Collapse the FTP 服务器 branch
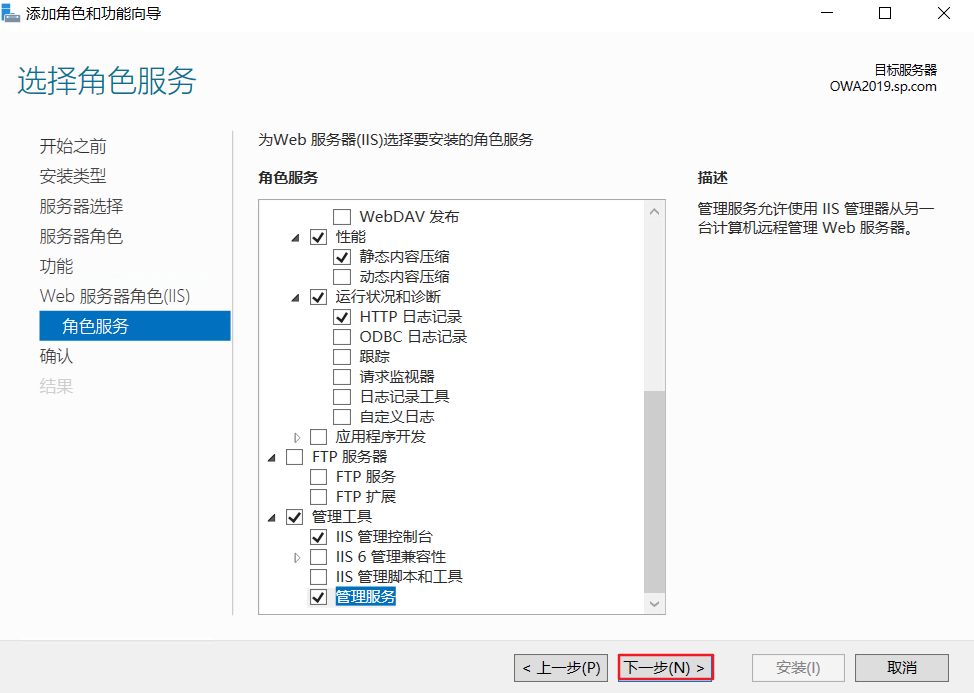 pos(270,456)
